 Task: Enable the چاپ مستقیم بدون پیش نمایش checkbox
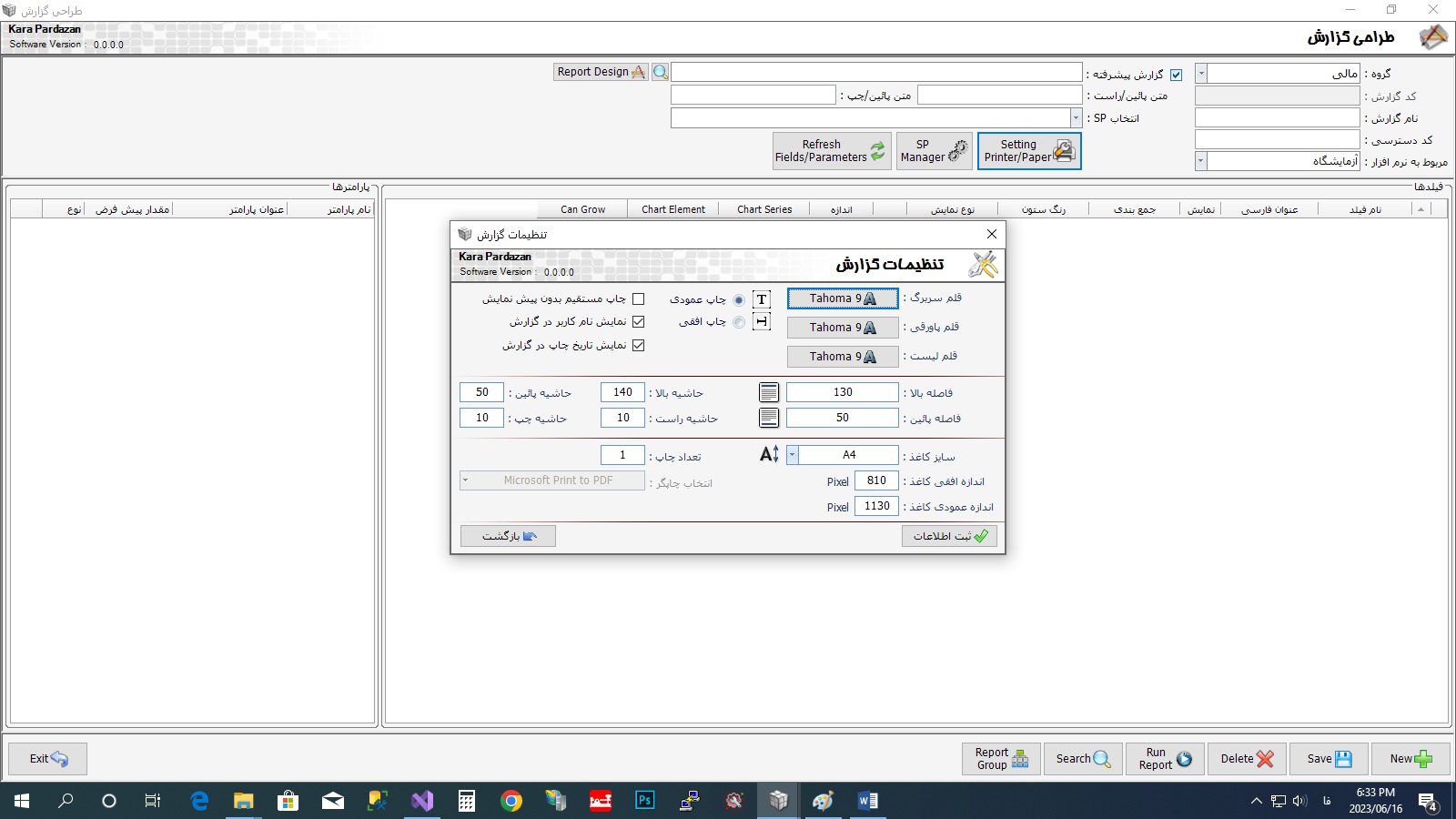[x=640, y=298]
